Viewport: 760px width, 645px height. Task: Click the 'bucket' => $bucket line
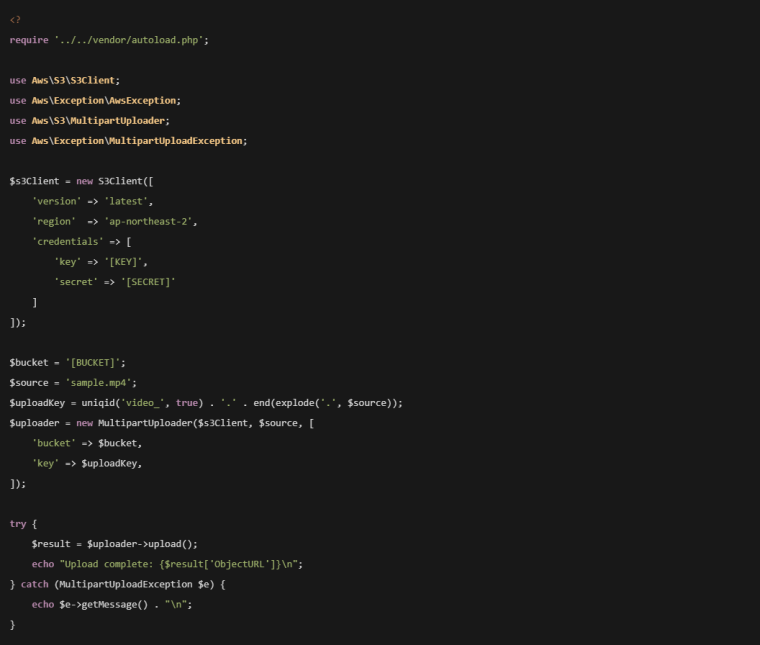[87, 443]
